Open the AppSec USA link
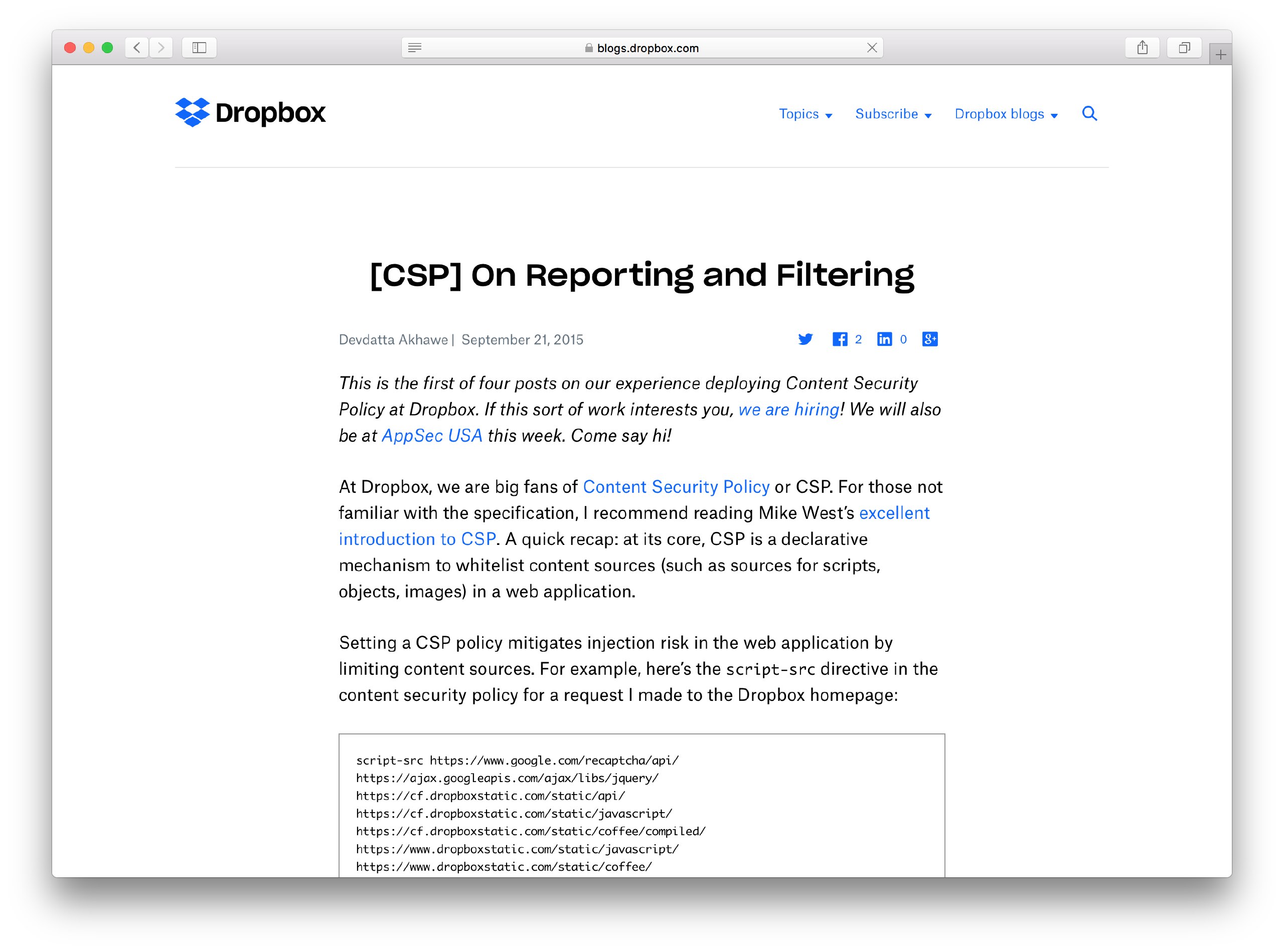This screenshot has width=1284, height=952. click(432, 435)
